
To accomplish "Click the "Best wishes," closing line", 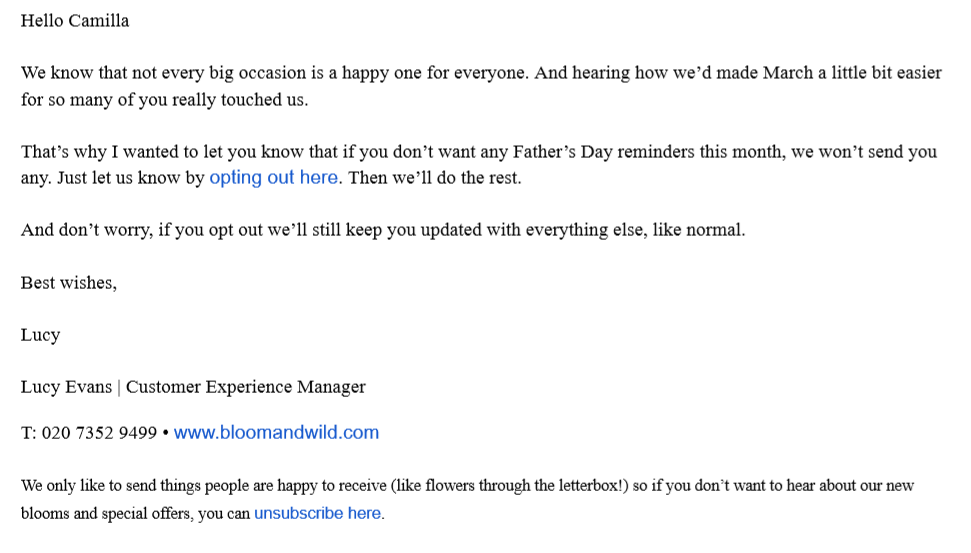I will [69, 283].
